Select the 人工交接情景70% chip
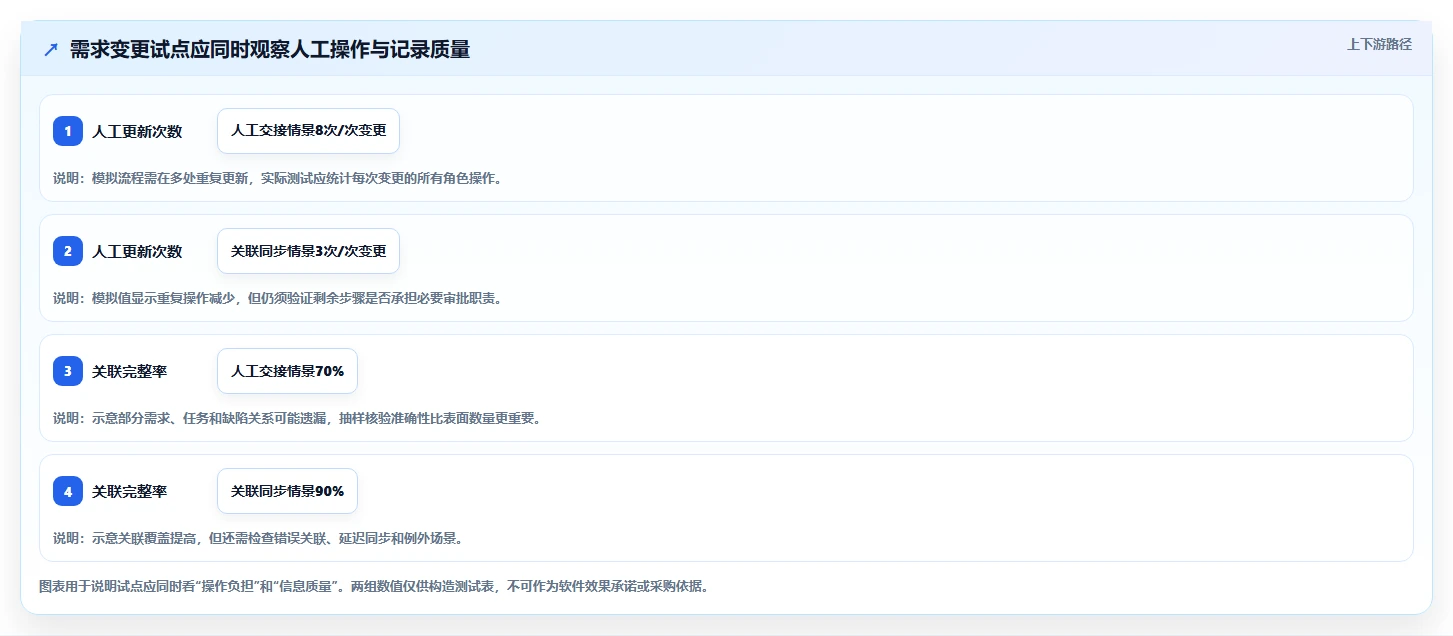The width and height of the screenshot is (1453, 636). [x=287, y=371]
